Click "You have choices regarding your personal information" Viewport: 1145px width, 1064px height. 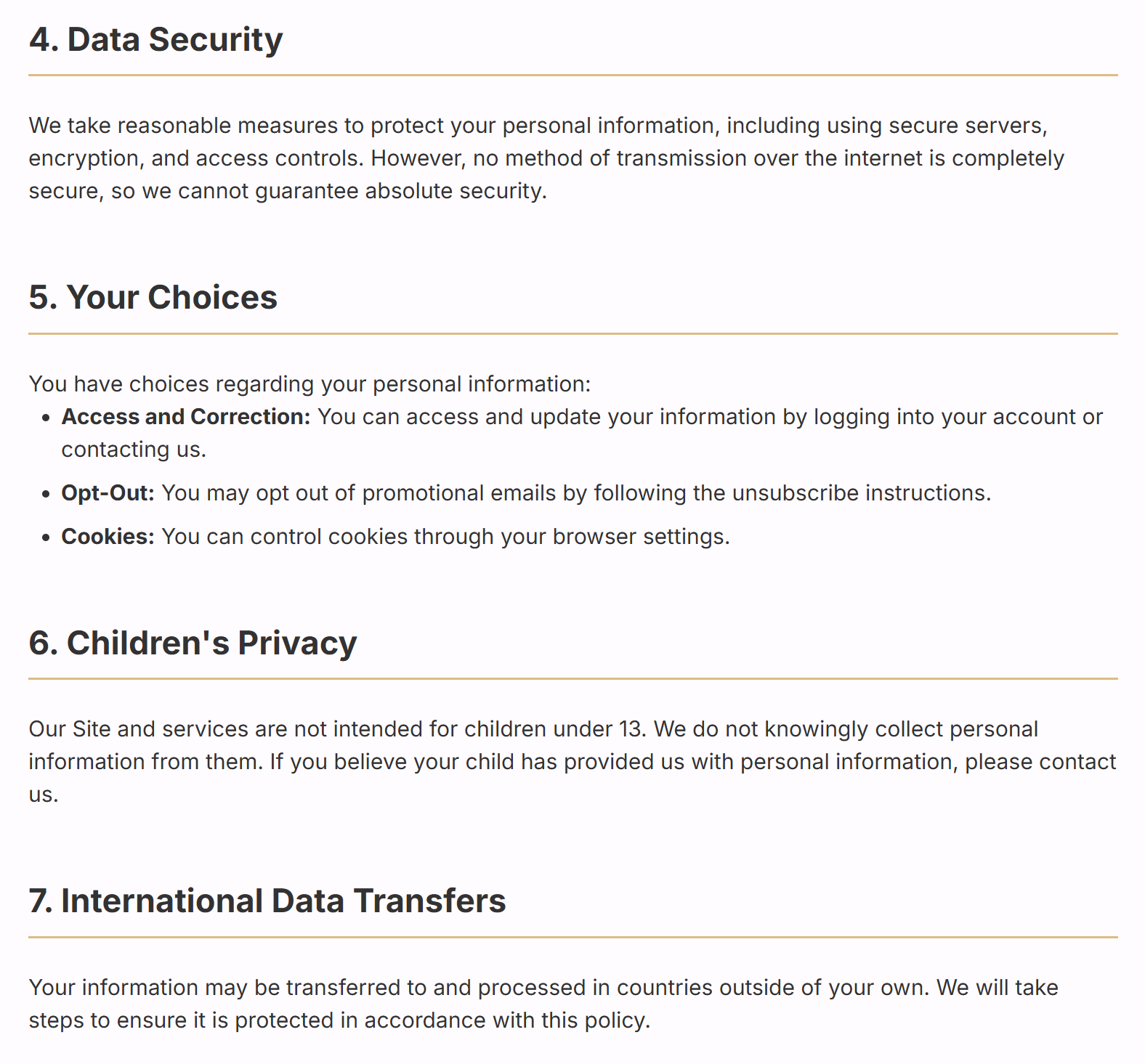coord(309,384)
